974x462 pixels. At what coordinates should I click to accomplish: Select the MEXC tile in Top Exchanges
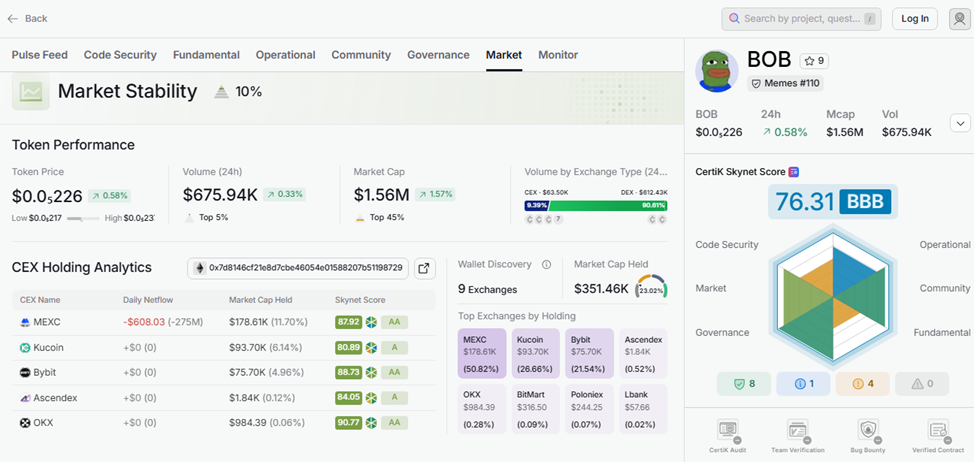(x=483, y=354)
